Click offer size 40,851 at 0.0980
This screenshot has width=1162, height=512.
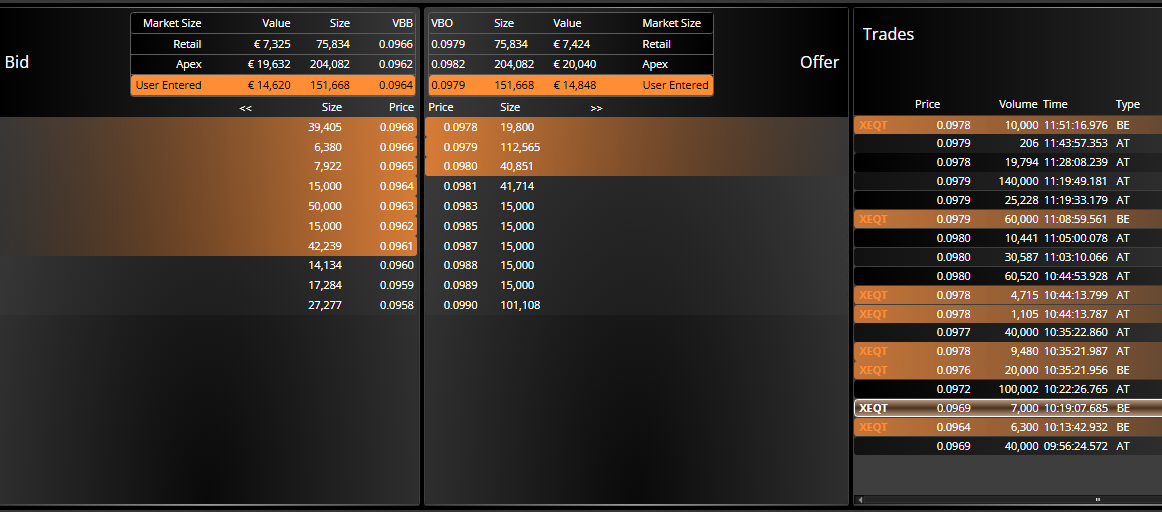tap(517, 166)
